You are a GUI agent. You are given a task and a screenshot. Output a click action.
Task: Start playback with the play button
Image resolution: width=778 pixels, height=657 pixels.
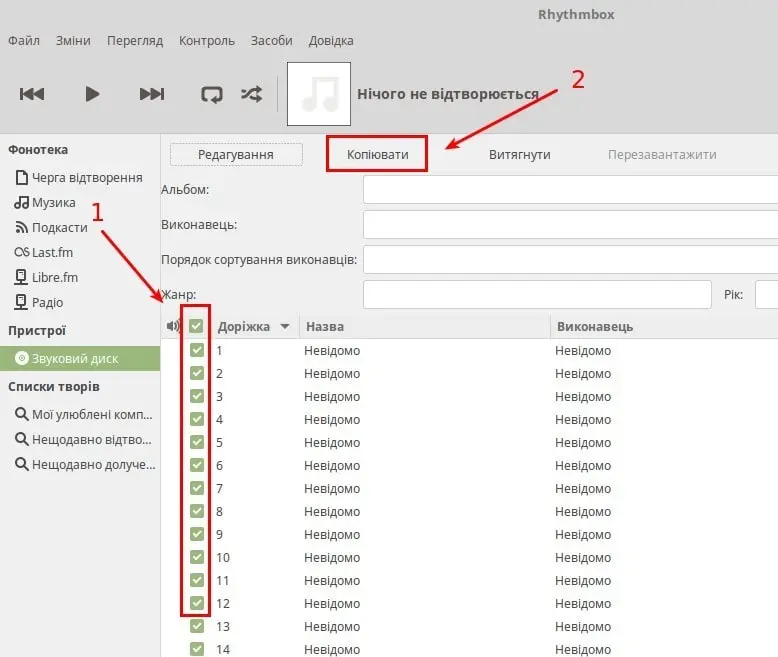tap(92, 94)
